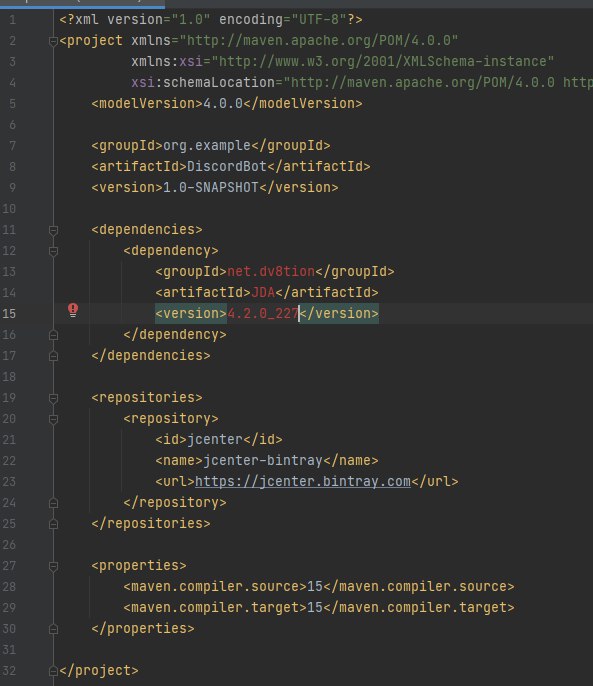This screenshot has height=686, width=593.
Task: Click the red error bulb on line 15
Action: pos(73,310)
